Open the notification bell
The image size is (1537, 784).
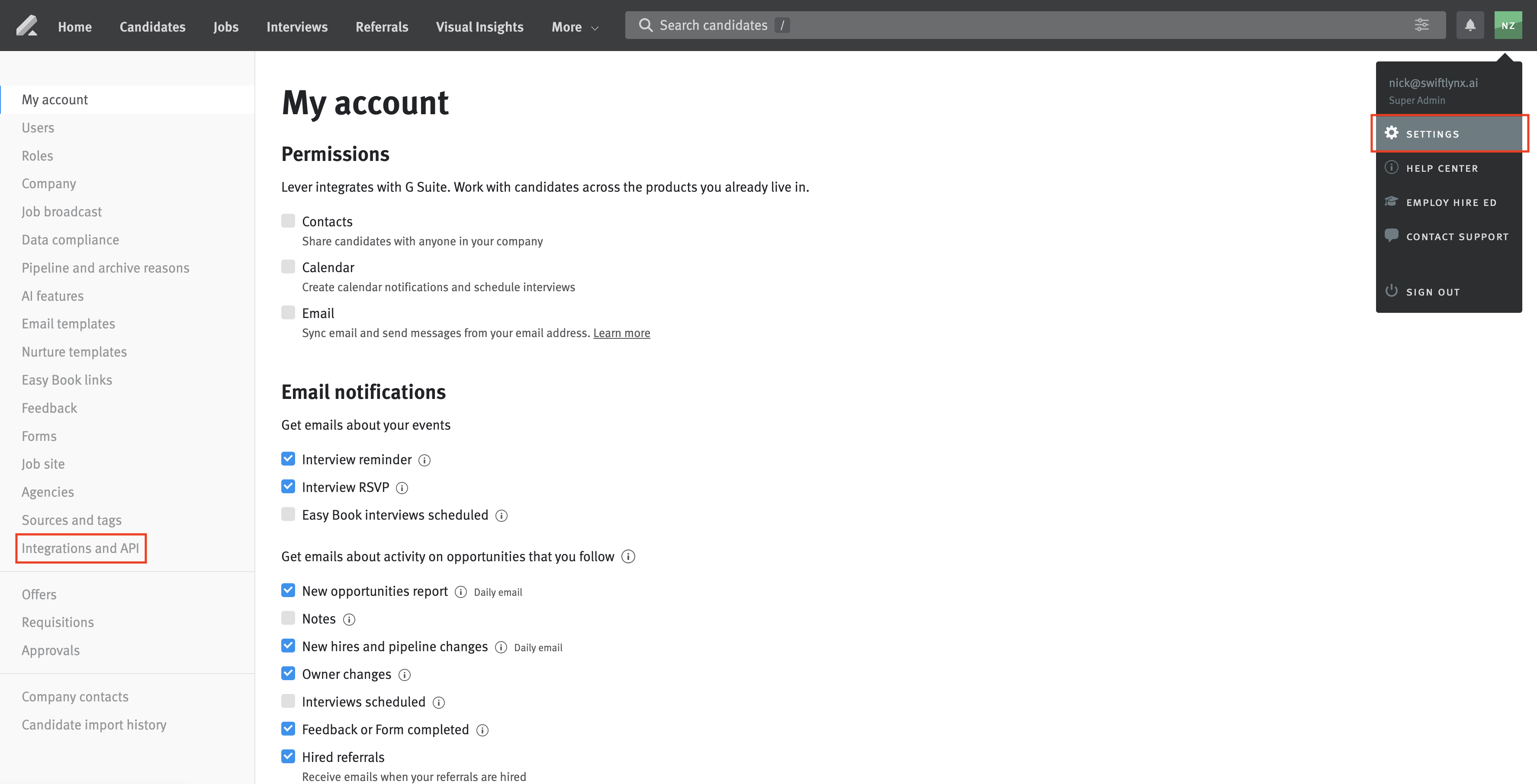pos(1470,25)
